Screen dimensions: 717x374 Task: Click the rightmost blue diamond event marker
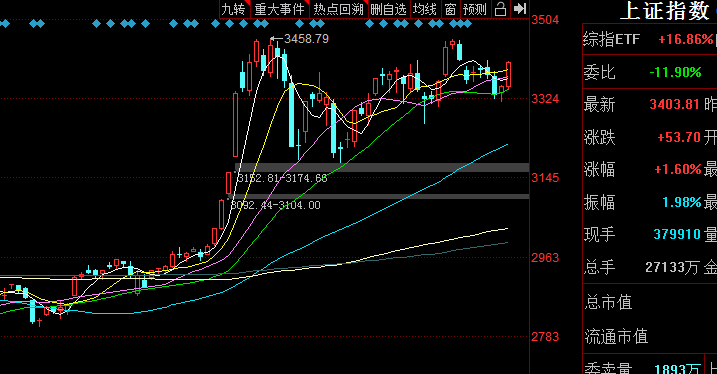467,24
